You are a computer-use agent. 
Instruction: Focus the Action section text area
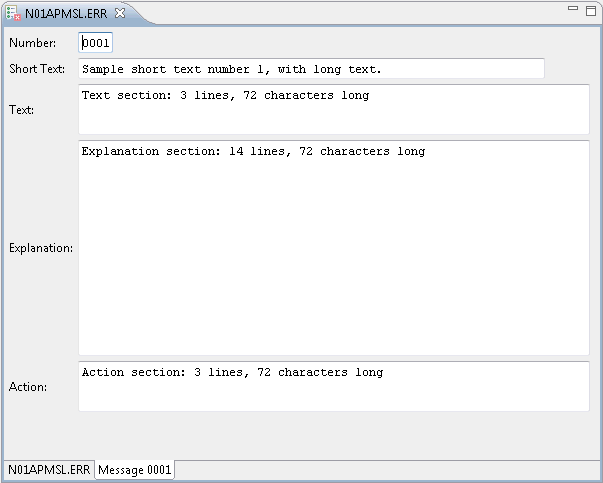click(x=334, y=386)
